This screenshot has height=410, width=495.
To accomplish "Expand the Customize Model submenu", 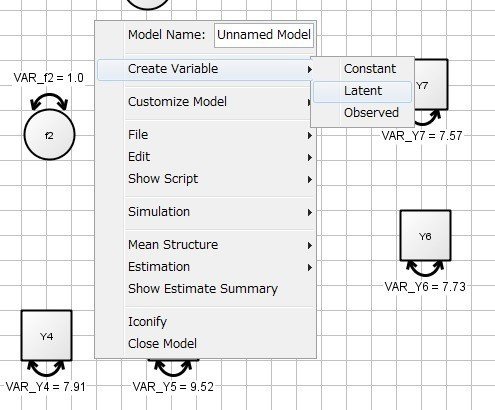I will (x=206, y=102).
